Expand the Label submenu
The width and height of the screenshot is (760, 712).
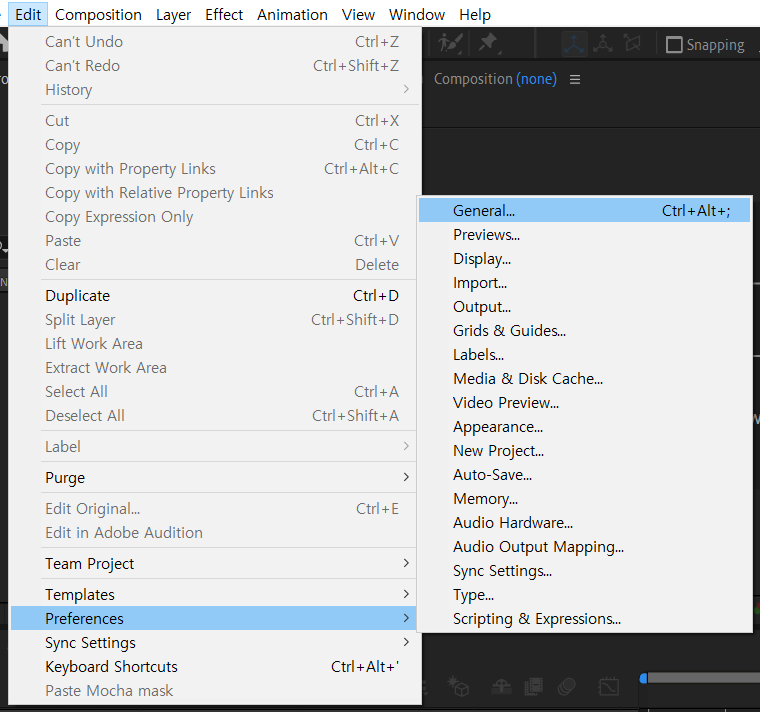point(214,446)
